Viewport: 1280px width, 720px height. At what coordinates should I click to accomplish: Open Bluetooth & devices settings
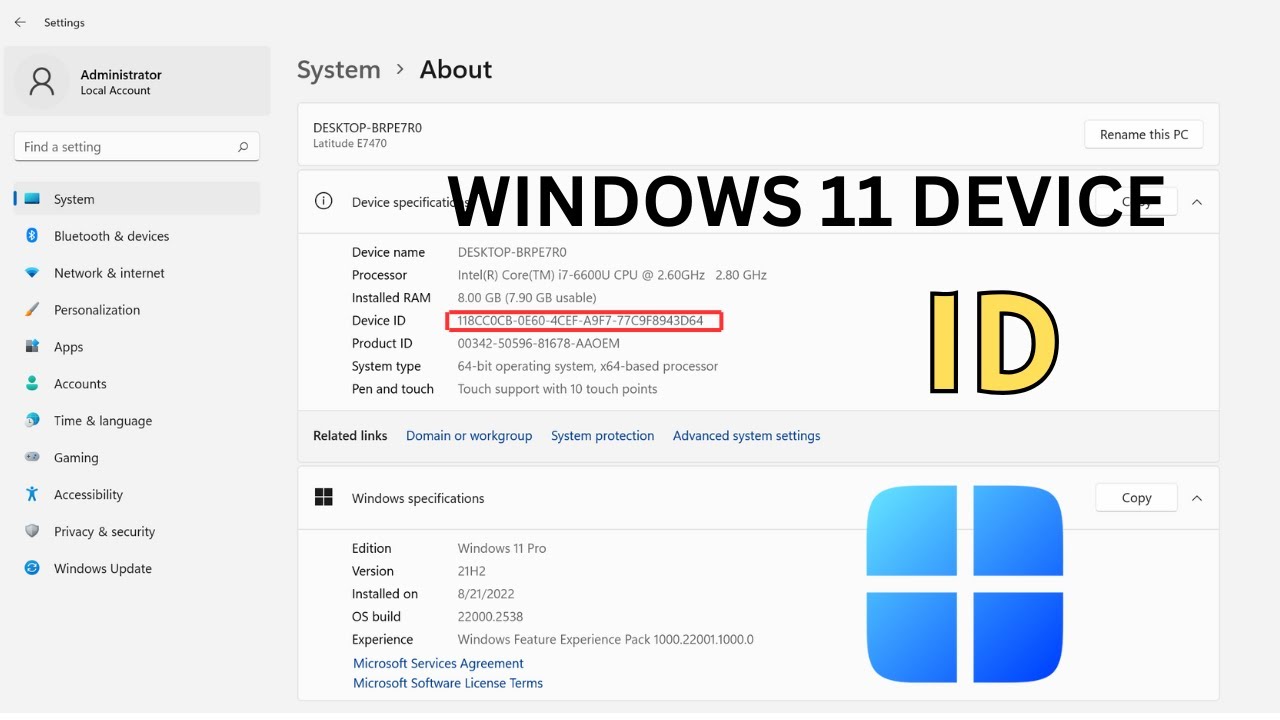137,236
